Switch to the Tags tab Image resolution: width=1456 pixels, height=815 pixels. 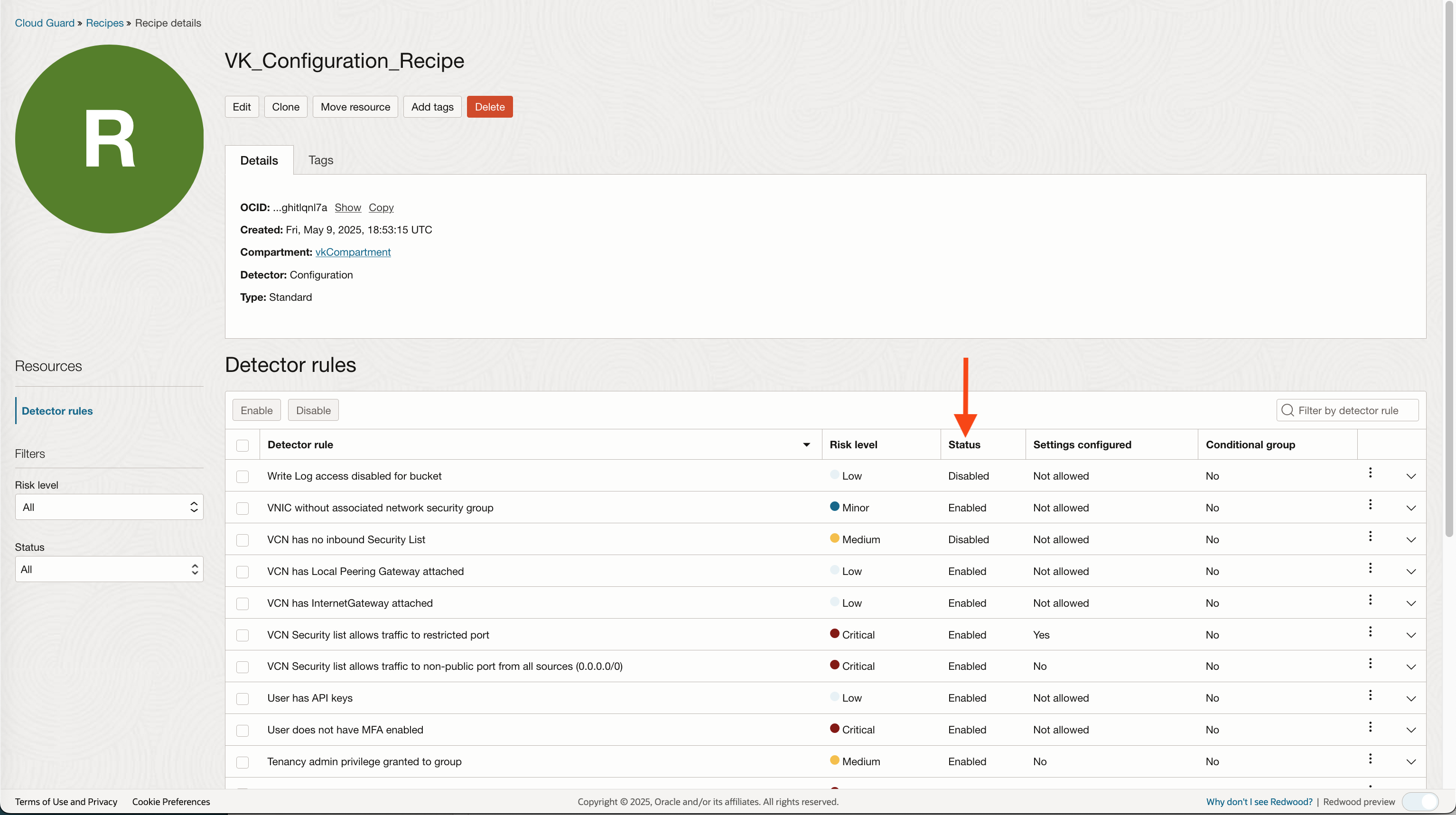tap(320, 160)
